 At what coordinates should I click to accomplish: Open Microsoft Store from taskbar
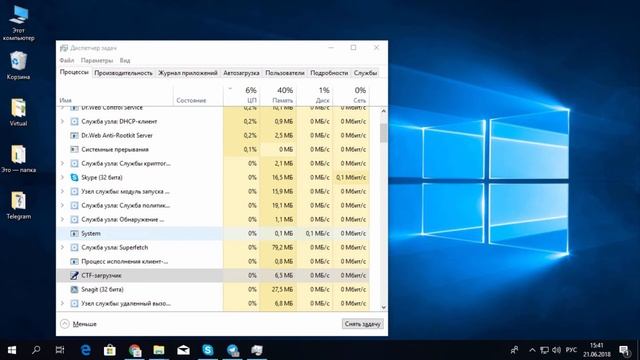109,350
